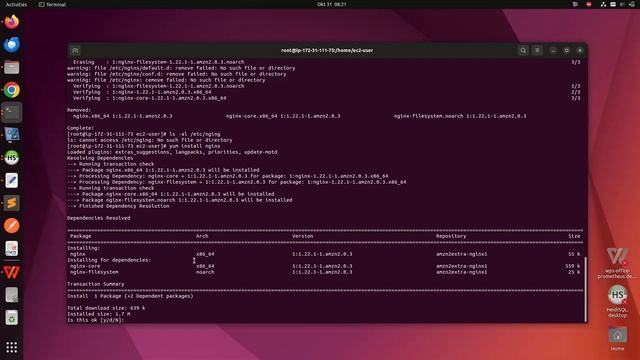Click 'Total download size: 639 k' line

[x=106, y=308]
